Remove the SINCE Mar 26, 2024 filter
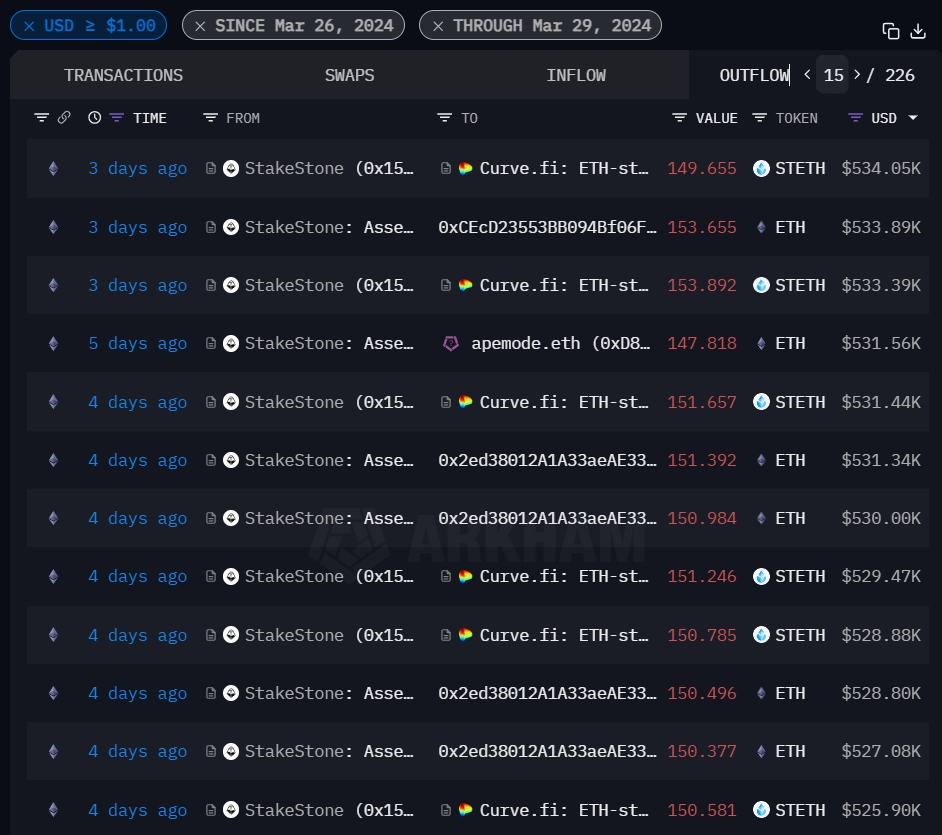This screenshot has height=835, width=942. (200, 26)
